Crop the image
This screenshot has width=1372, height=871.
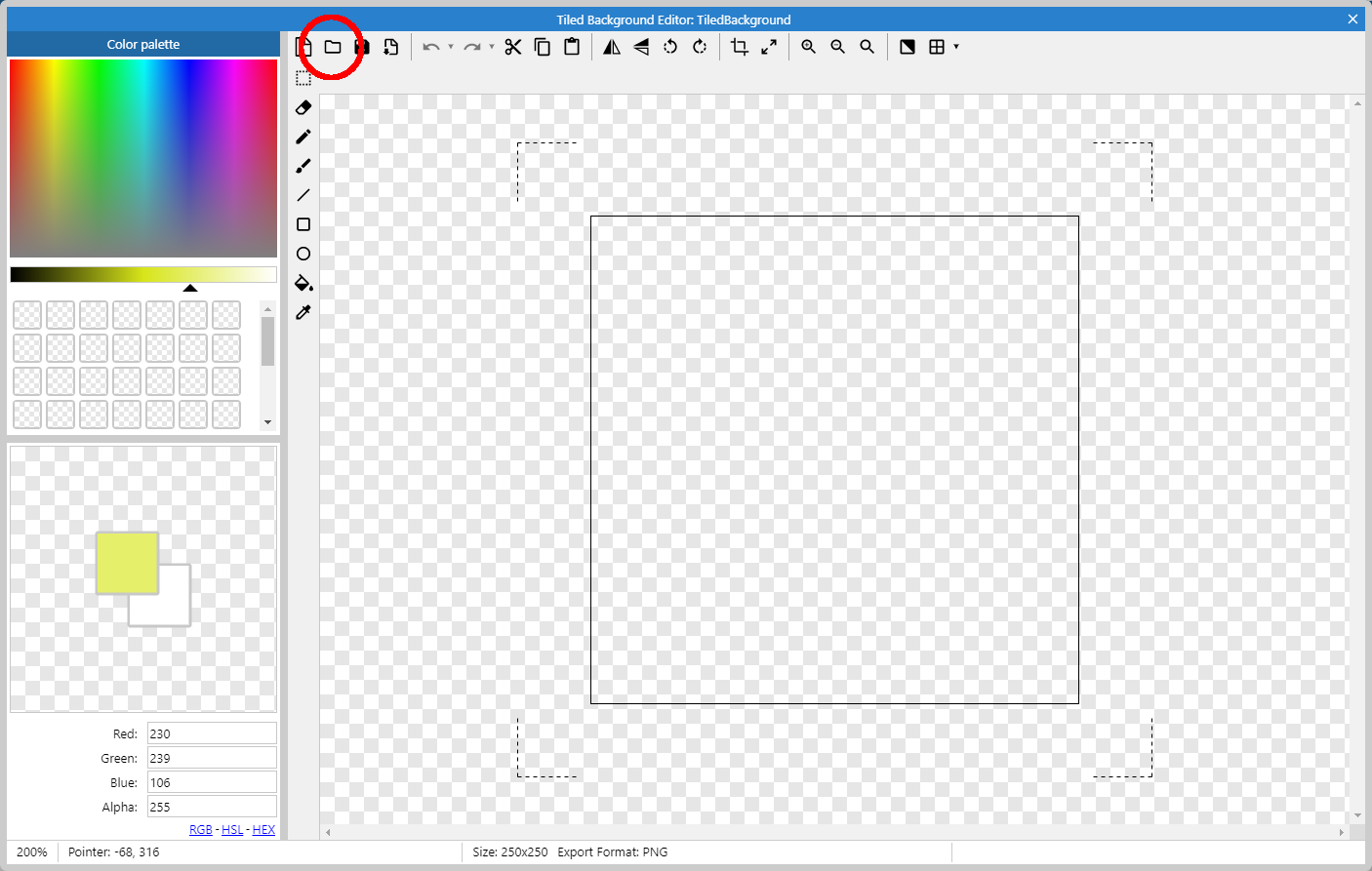(739, 46)
